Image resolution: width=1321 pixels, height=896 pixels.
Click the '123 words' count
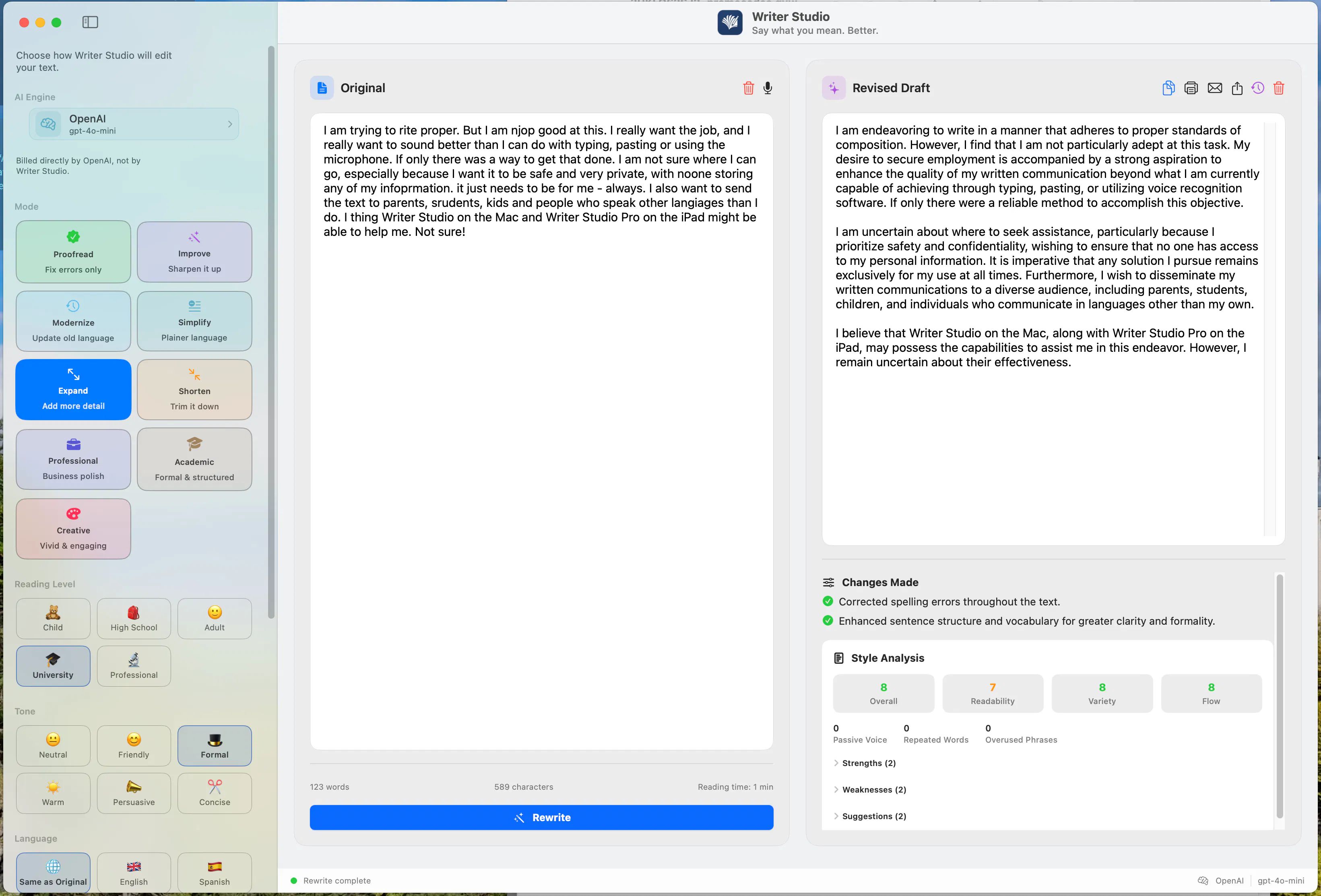click(330, 787)
